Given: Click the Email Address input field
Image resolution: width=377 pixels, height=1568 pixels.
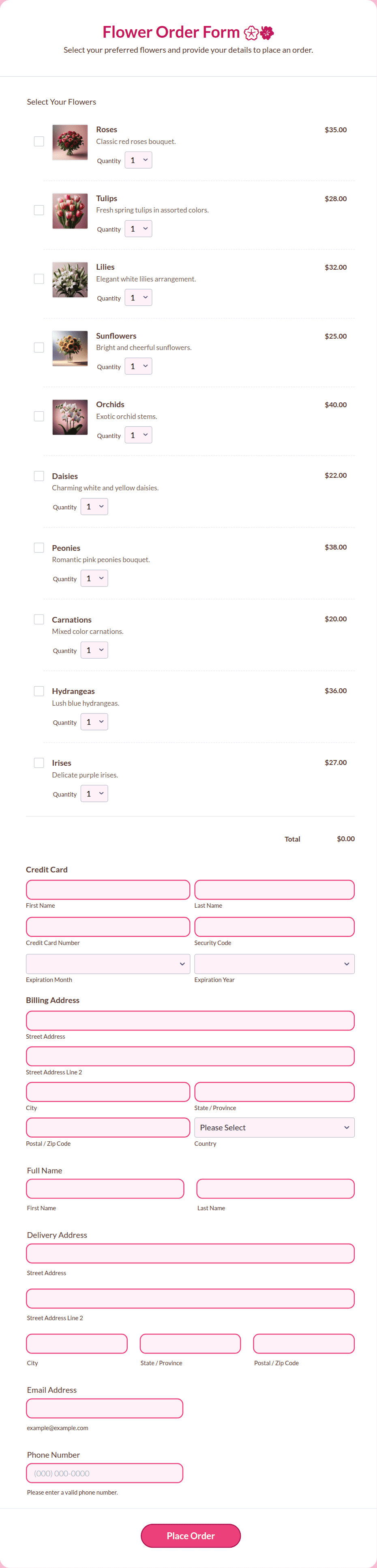Looking at the screenshot, I should coord(105,1408).
